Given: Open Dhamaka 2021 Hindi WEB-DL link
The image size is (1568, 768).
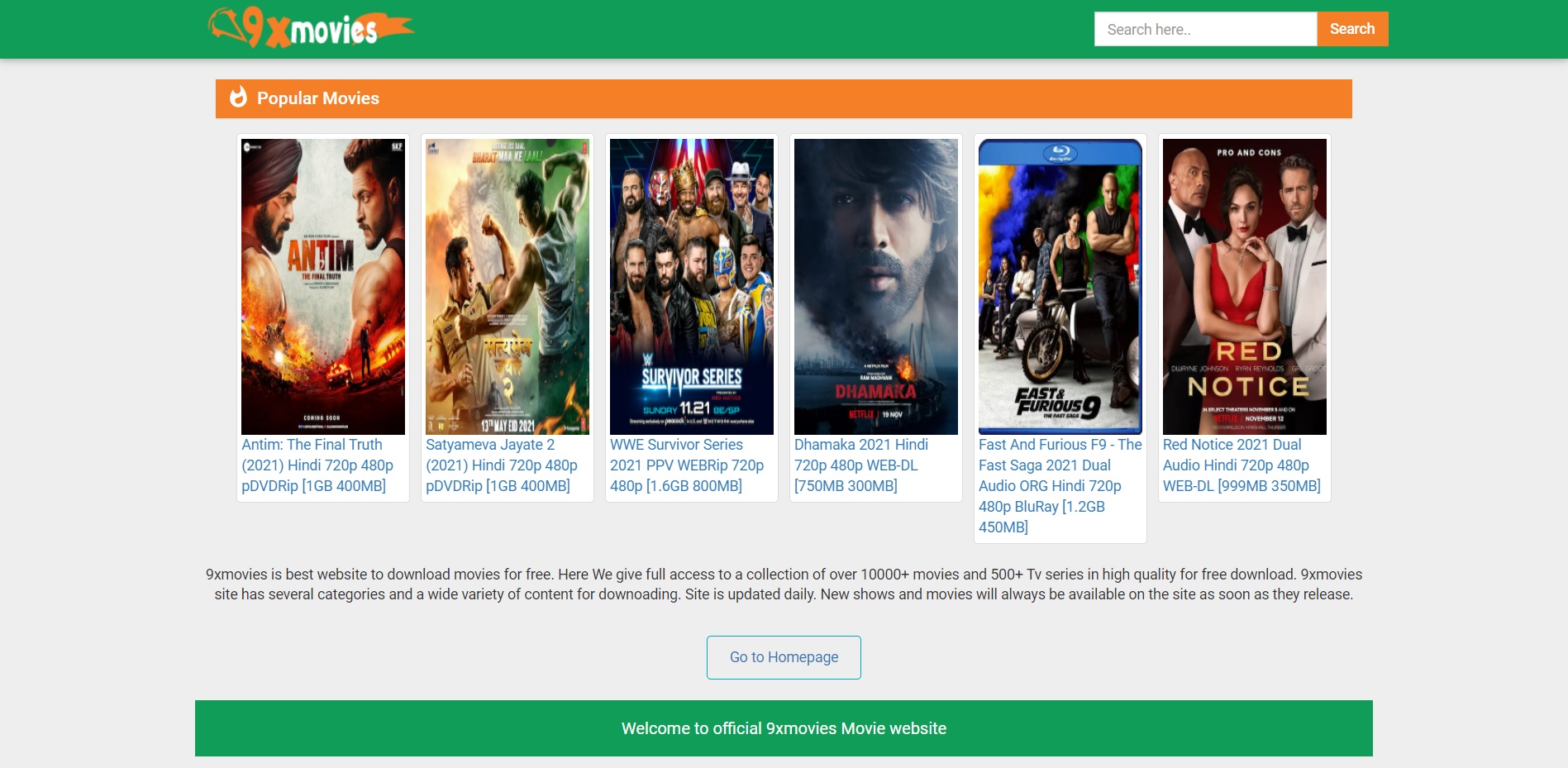Looking at the screenshot, I should coord(860,465).
